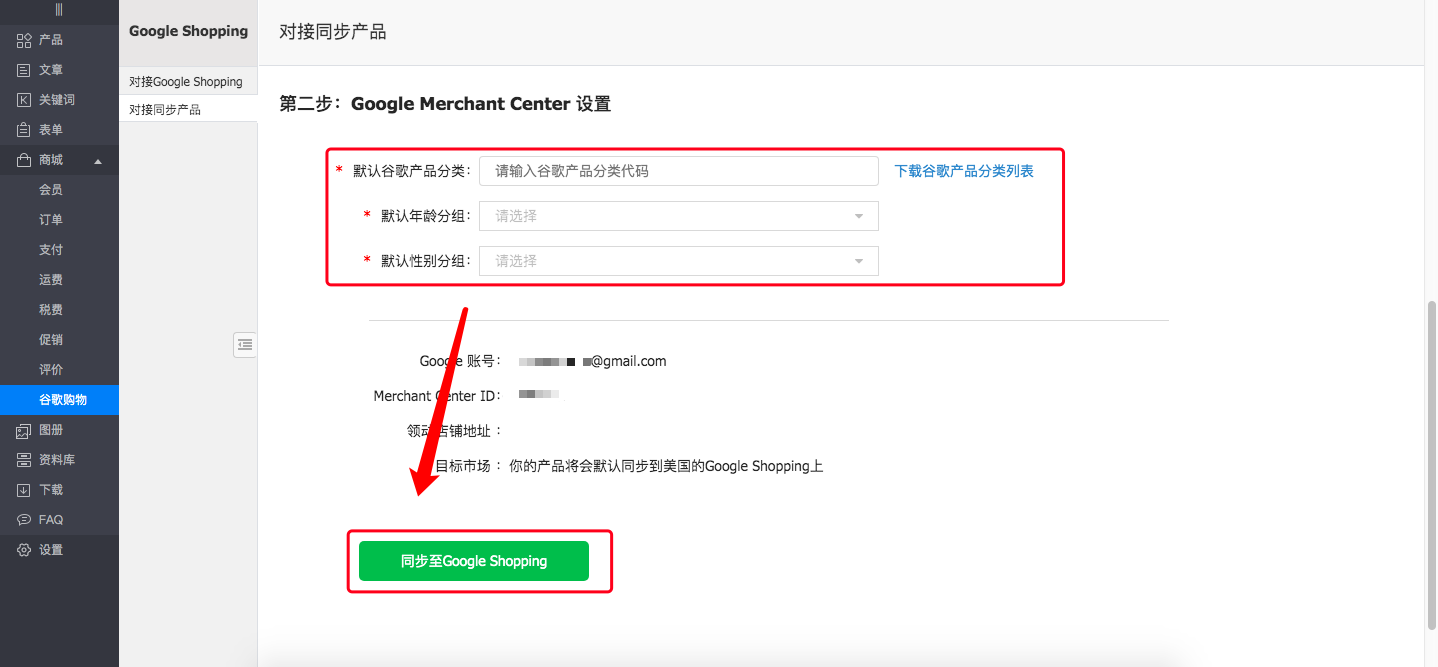
Task: Switch to the 对接Google Shopping tab
Action: [x=188, y=81]
